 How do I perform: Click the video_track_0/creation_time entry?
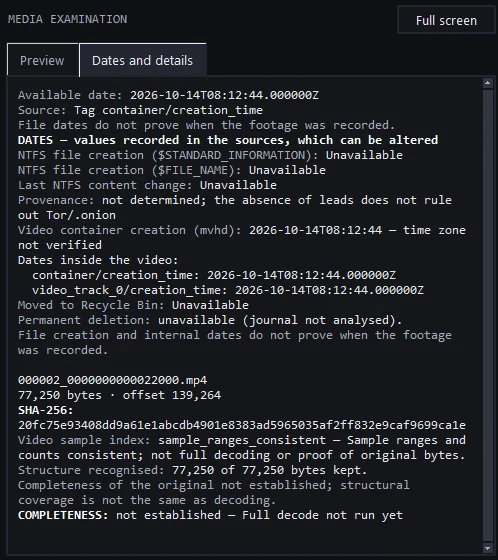[x=228, y=290]
